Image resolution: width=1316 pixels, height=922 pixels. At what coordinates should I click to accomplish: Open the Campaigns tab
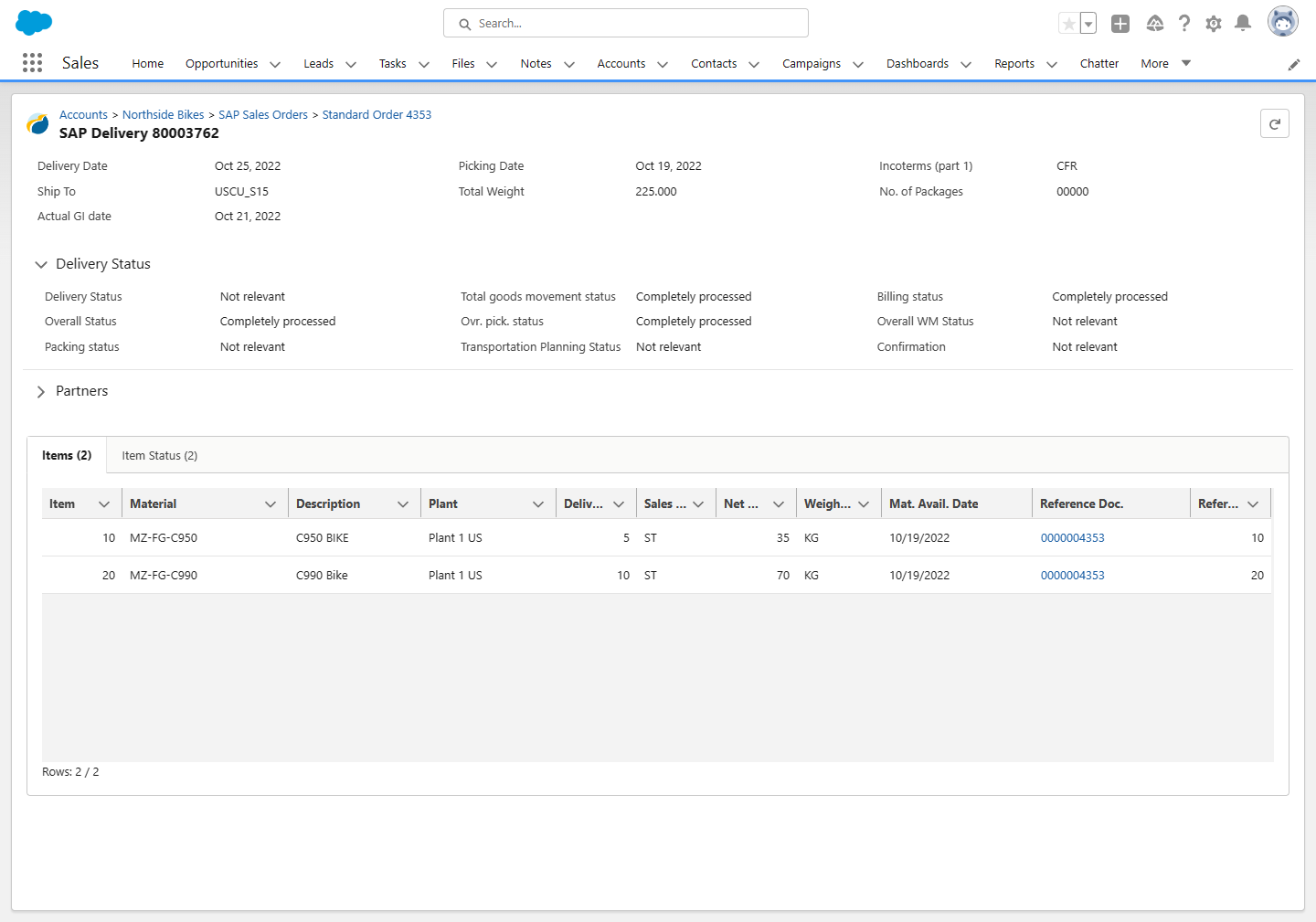(812, 63)
